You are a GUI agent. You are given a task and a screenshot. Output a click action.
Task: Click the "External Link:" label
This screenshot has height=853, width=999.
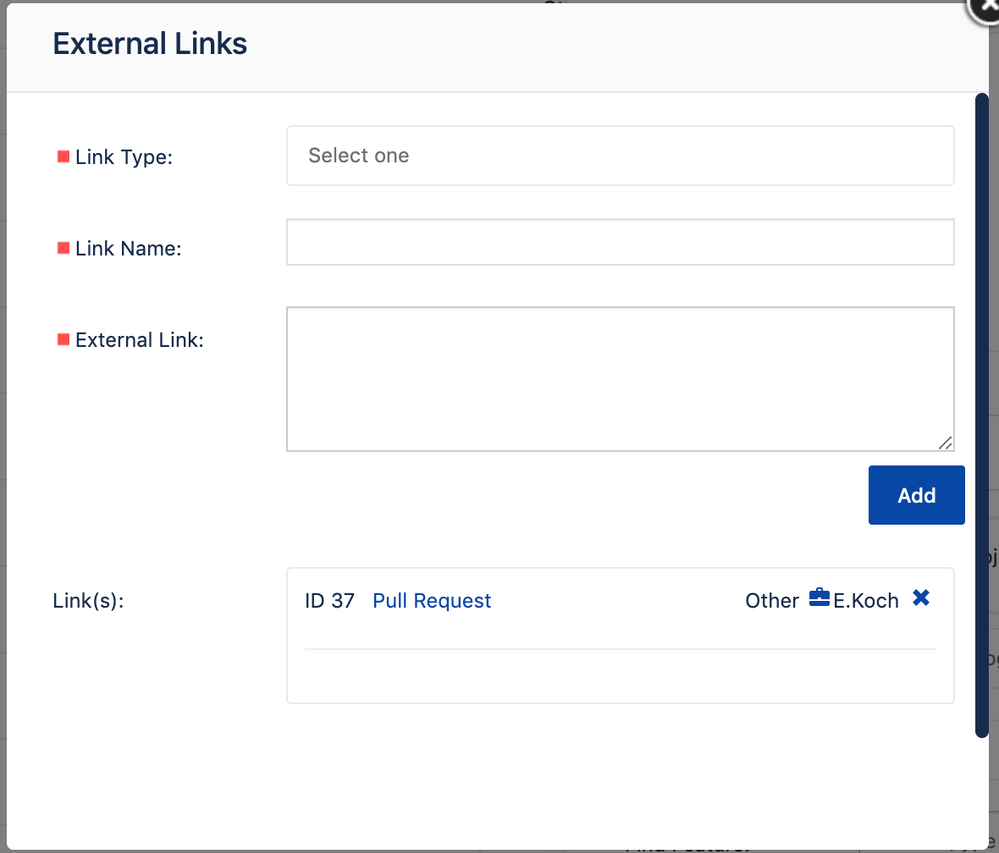(x=139, y=340)
